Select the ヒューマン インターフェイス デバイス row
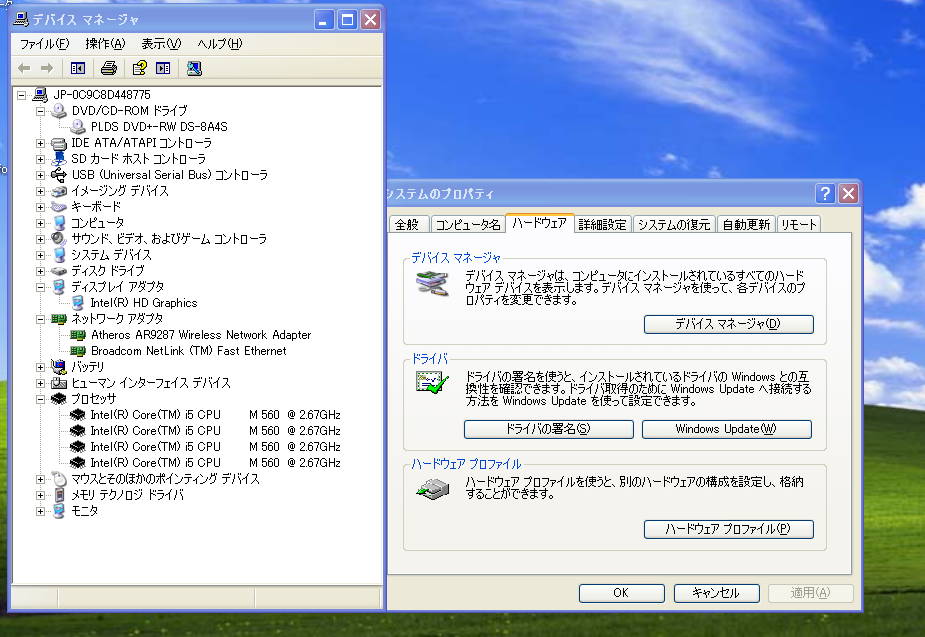Screen dimensions: 925x637 (x=151, y=383)
